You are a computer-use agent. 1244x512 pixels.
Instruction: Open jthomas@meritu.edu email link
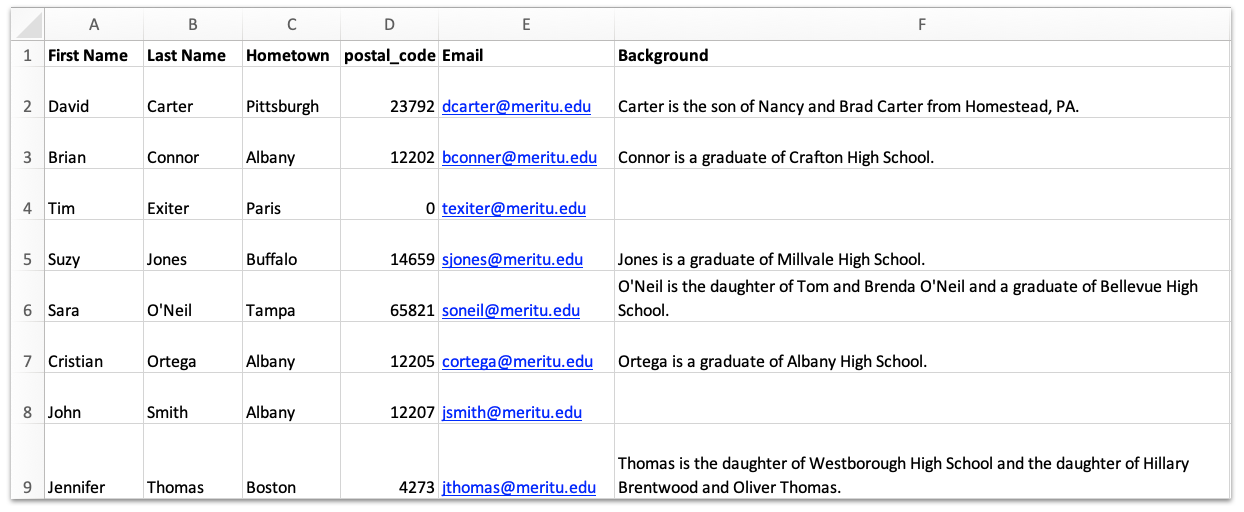519,487
